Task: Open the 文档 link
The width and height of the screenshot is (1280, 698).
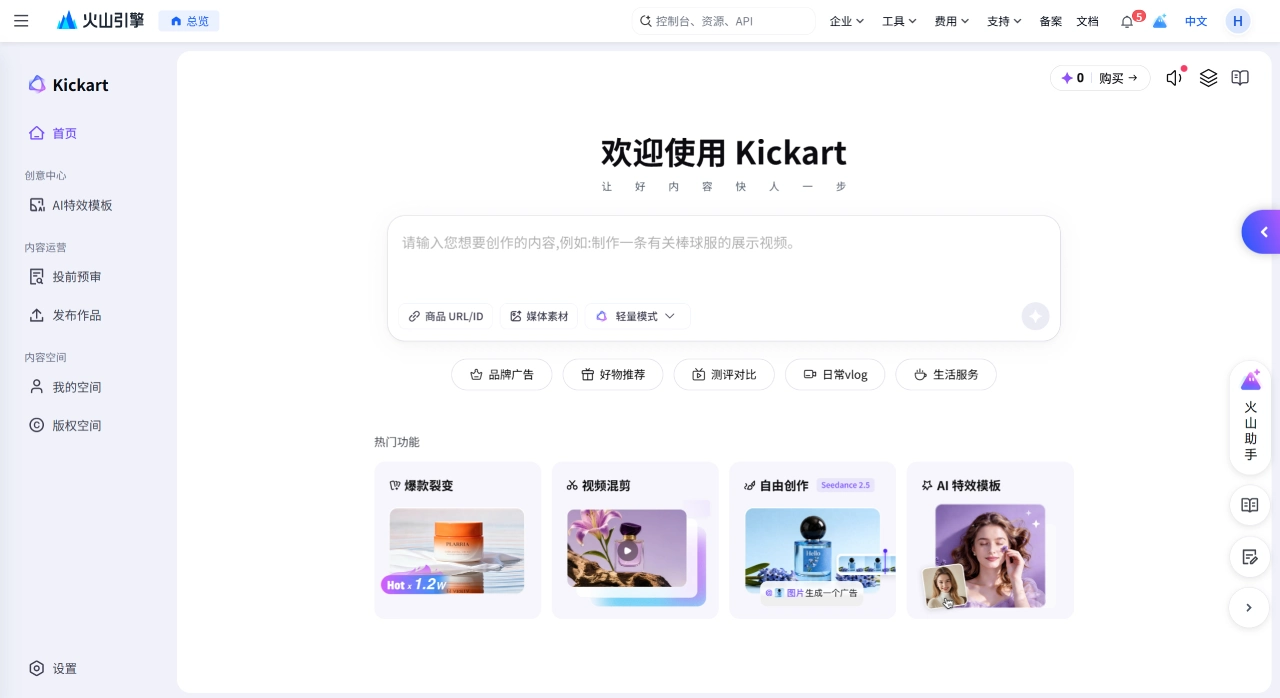Action: 1087,21
